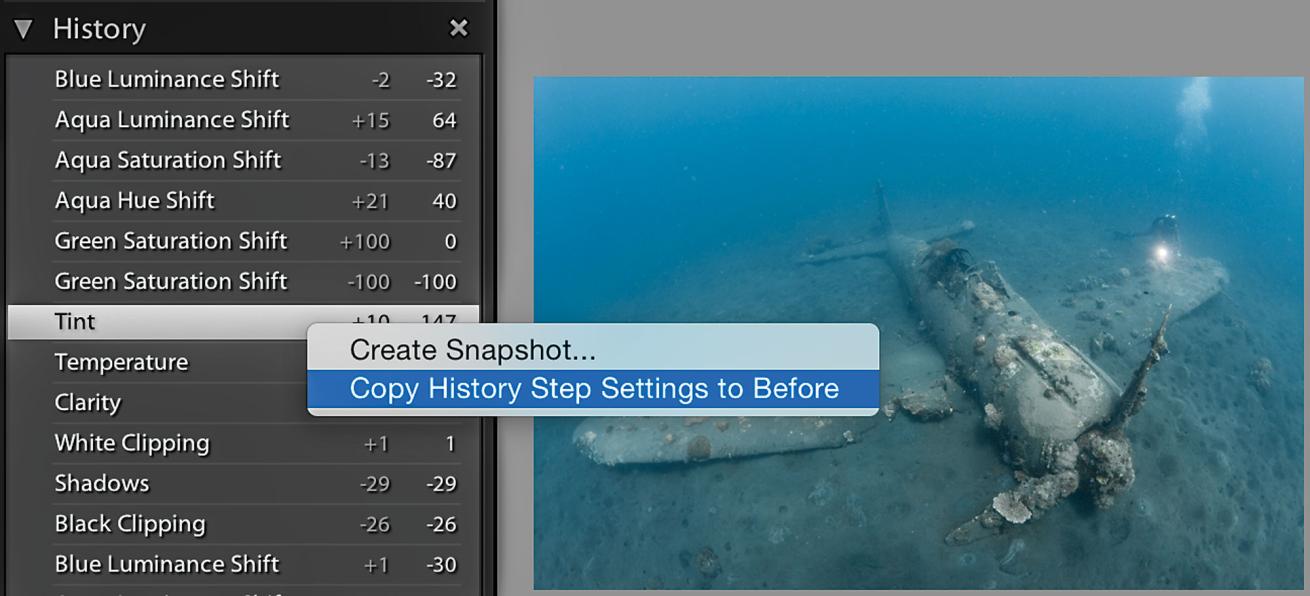The image size is (1310, 596).
Task: Select the Clarity history step
Action: point(88,402)
